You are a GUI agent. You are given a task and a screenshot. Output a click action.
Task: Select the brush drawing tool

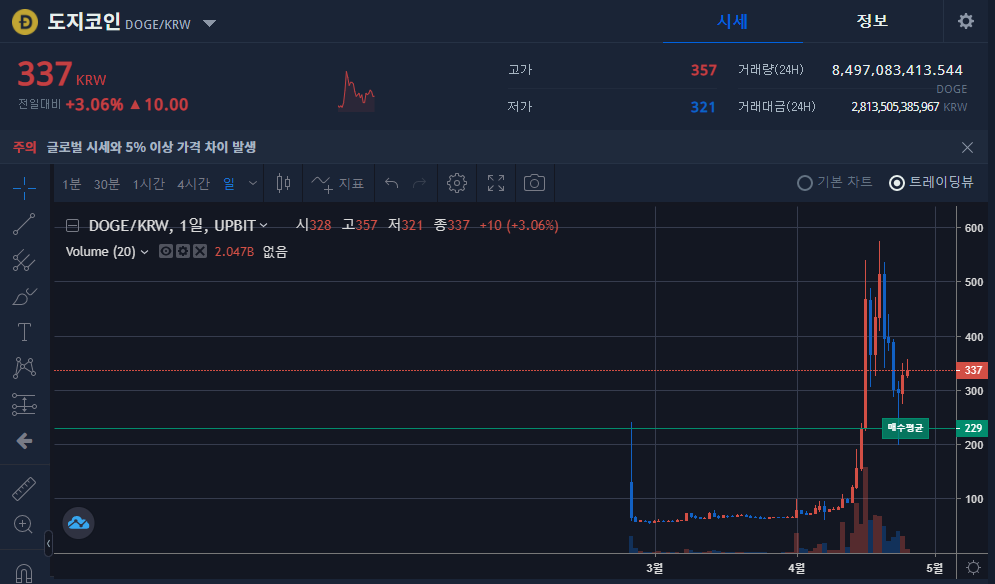(24, 296)
